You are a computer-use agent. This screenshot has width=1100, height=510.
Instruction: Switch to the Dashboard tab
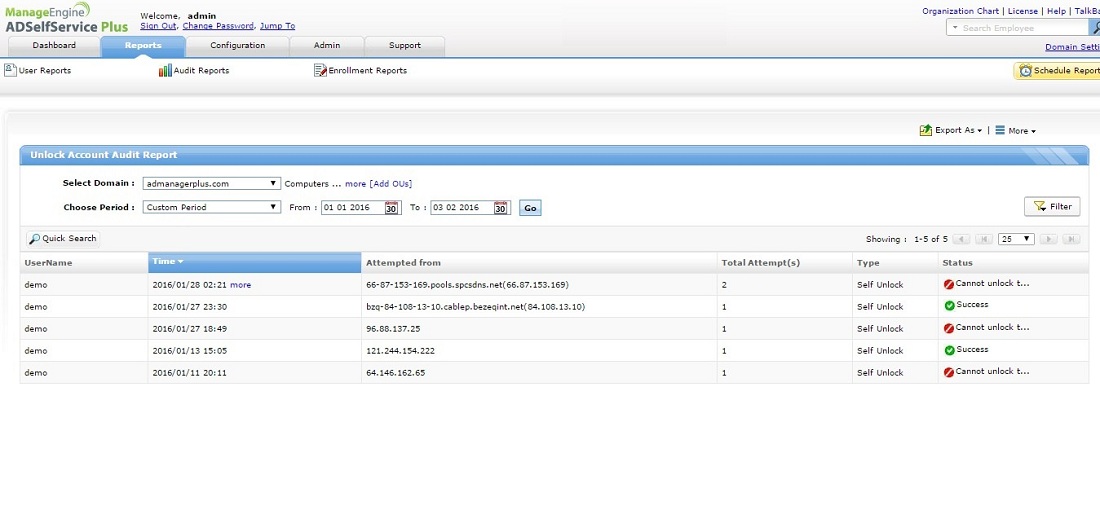[54, 46]
